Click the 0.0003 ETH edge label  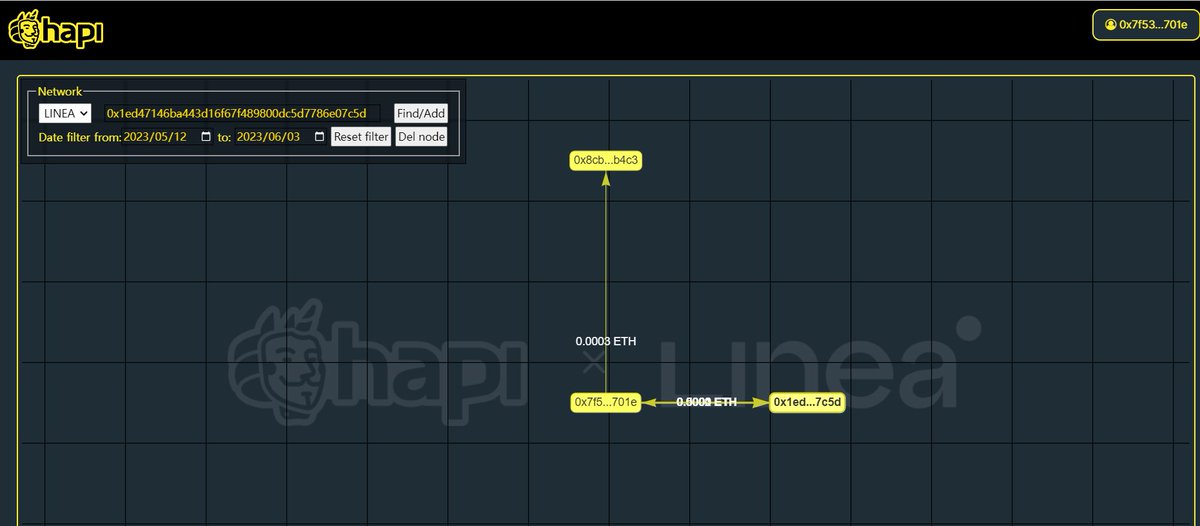point(606,341)
